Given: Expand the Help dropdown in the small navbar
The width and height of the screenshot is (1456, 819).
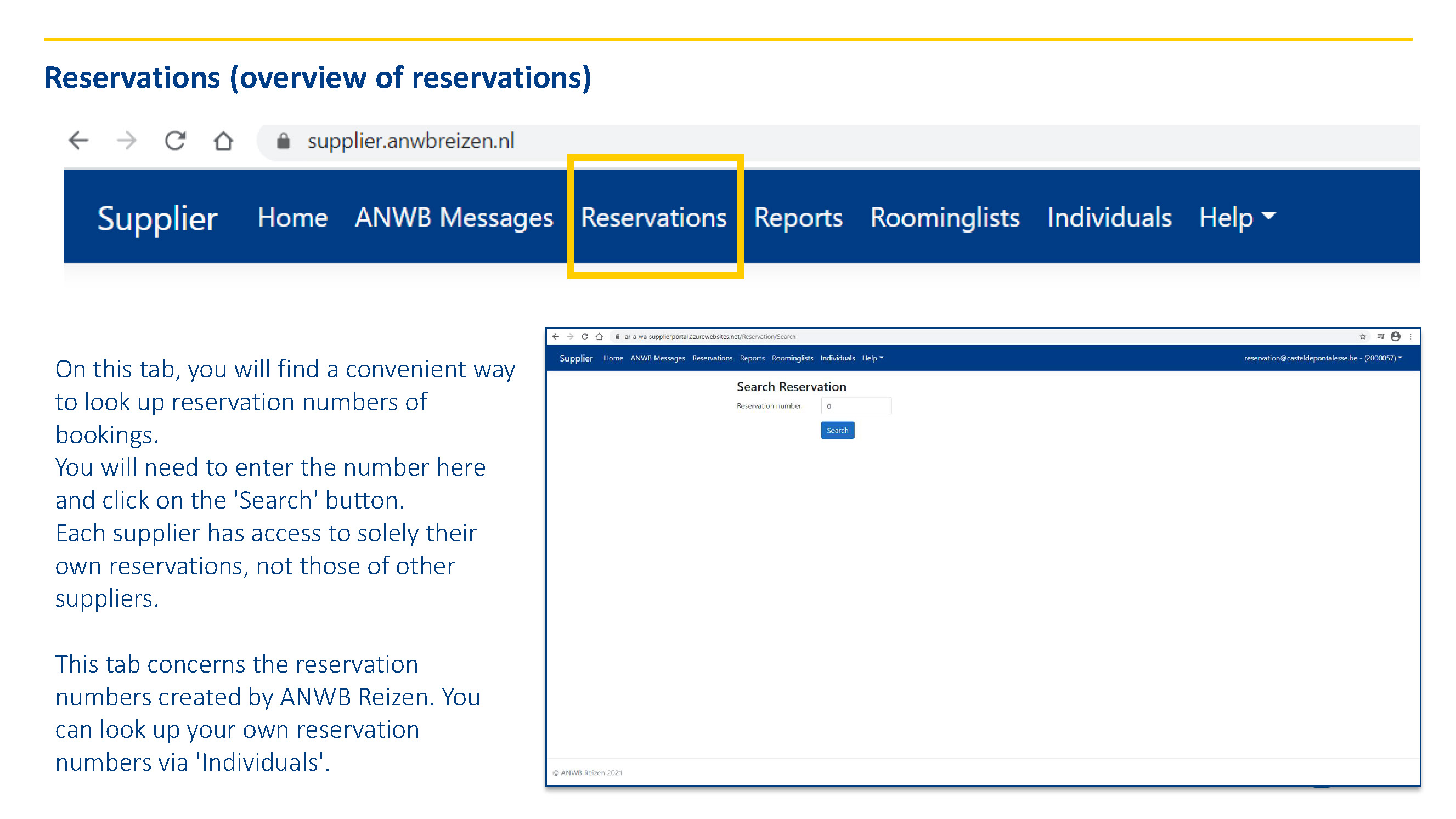Looking at the screenshot, I should tap(873, 358).
